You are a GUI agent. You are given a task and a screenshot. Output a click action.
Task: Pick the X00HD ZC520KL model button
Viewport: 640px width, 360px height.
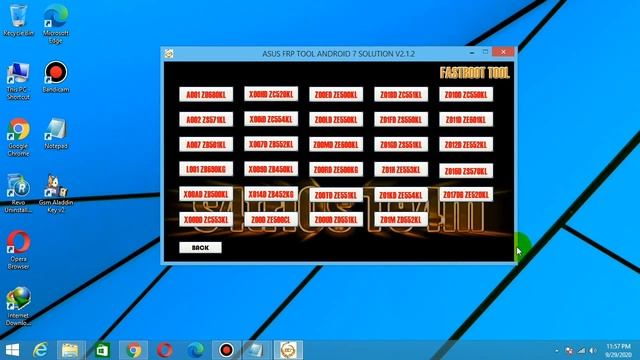coord(271,94)
